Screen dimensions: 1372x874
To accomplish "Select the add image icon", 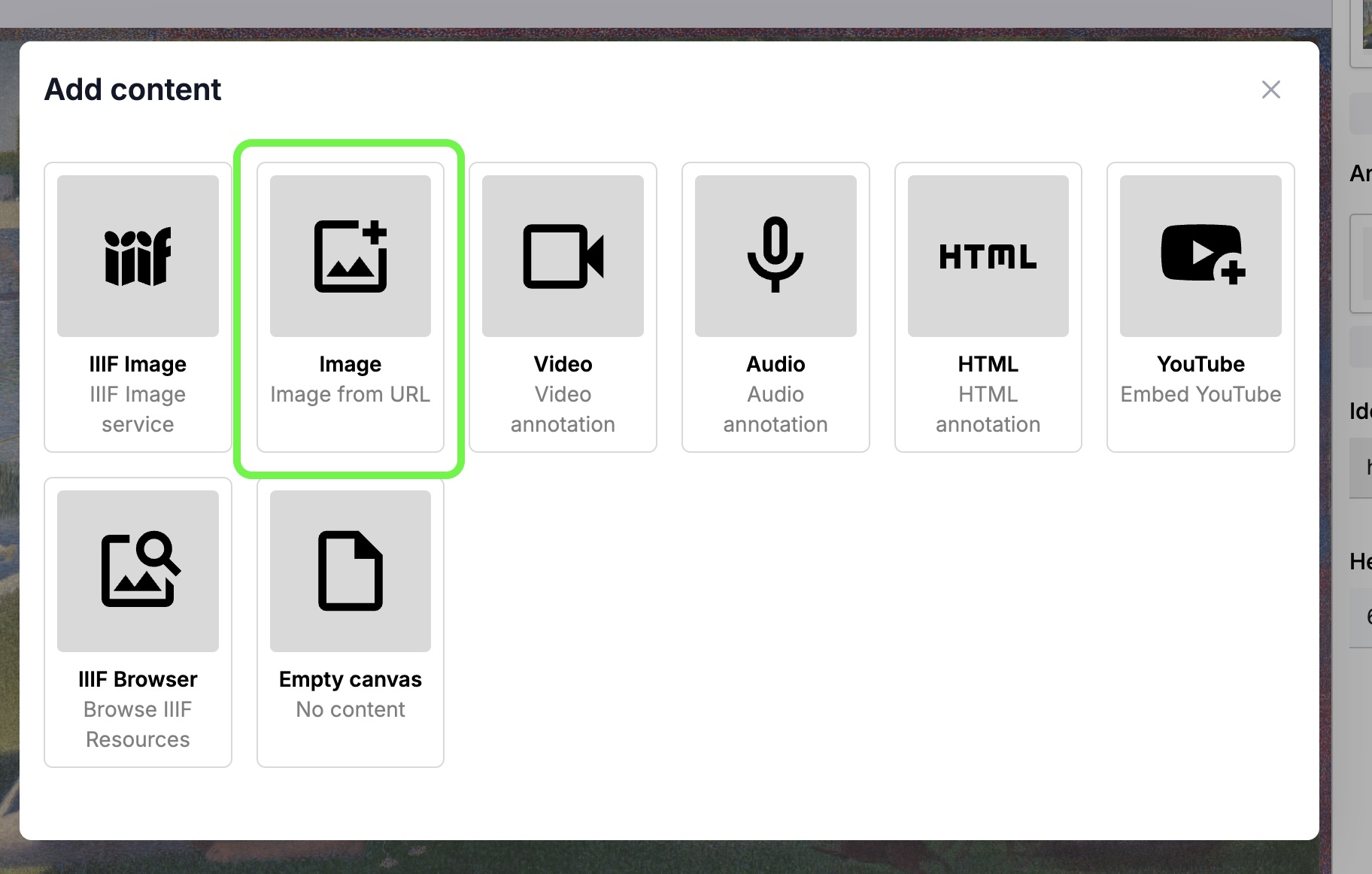I will [x=350, y=256].
